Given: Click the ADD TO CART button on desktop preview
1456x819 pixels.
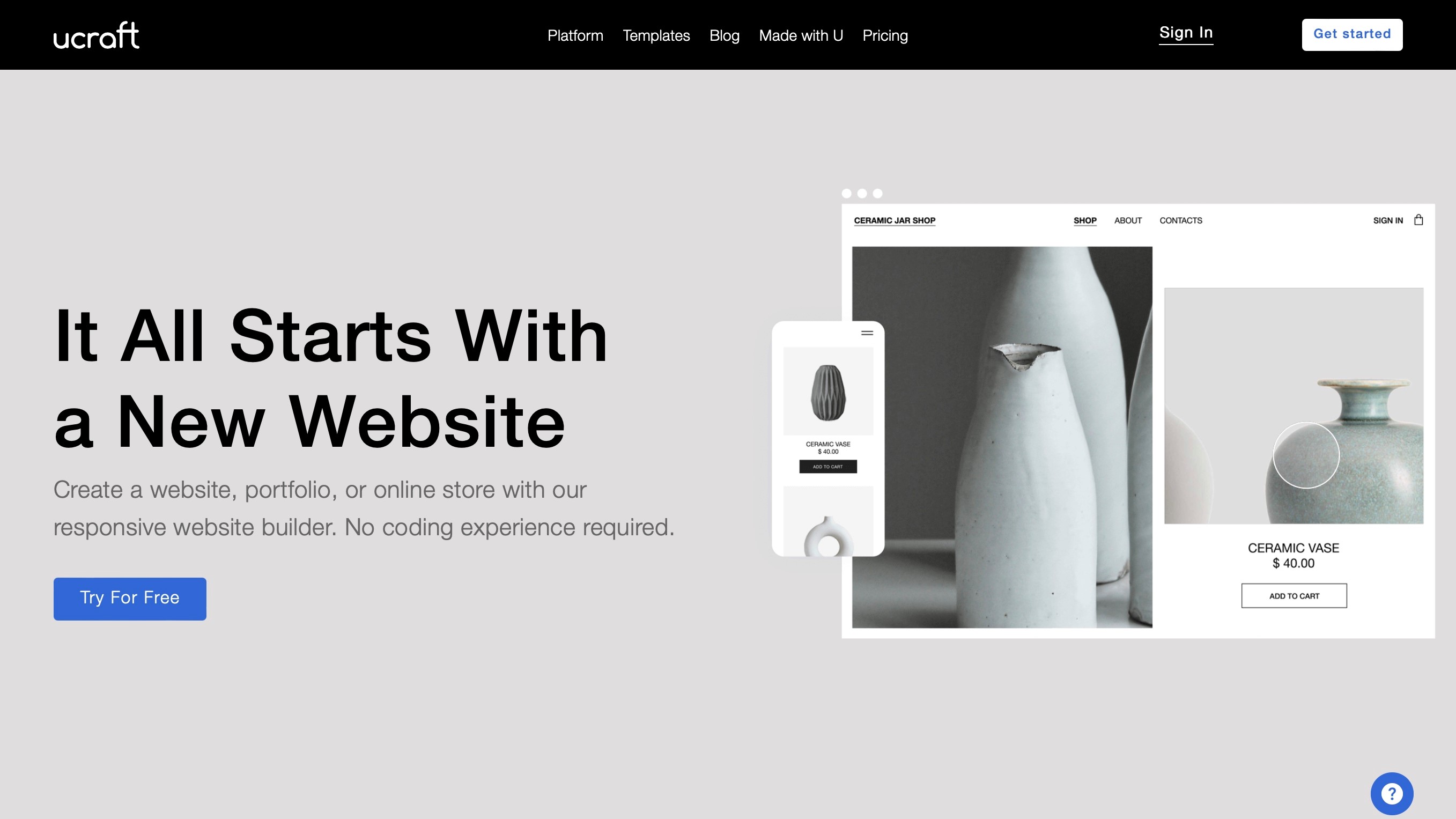Looking at the screenshot, I should (1294, 596).
